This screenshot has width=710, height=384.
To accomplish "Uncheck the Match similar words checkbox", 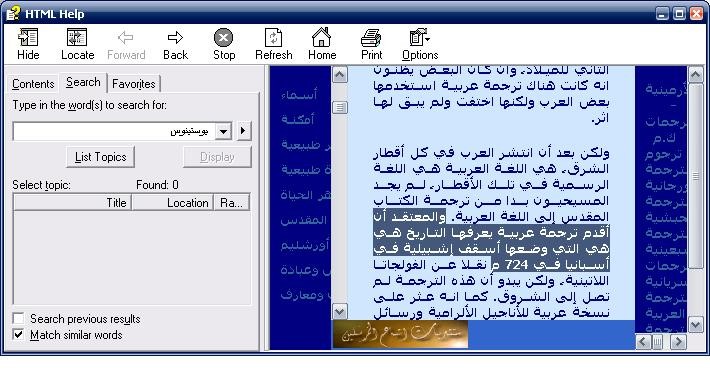I will coord(19,335).
